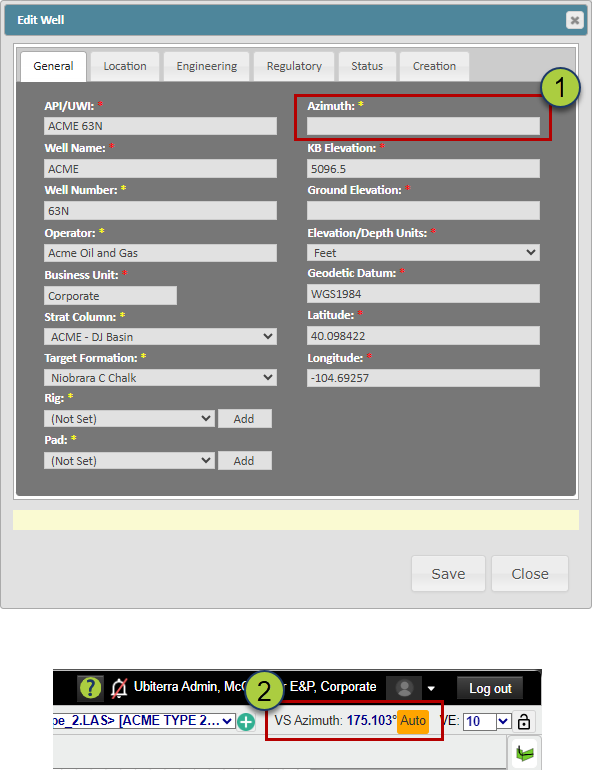Click the padlock lock icon beside VE
This screenshot has height=770, width=592.
tap(524, 721)
